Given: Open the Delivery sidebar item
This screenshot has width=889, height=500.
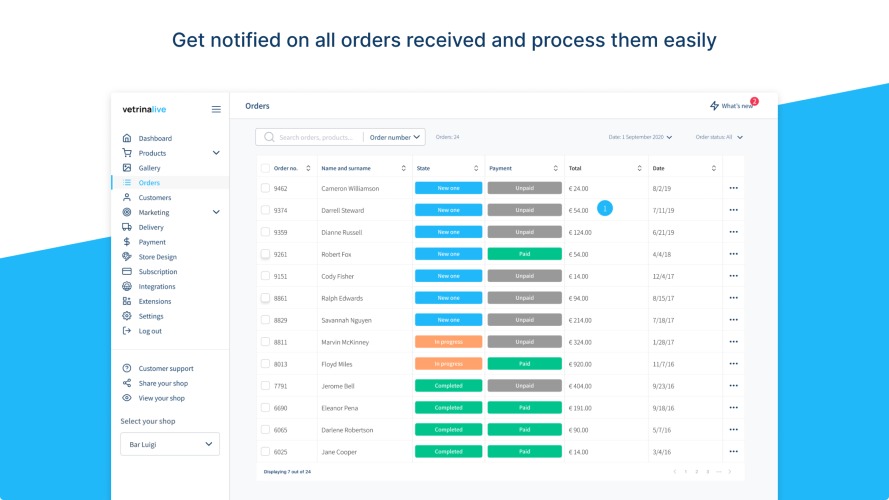Looking at the screenshot, I should tap(151, 227).
